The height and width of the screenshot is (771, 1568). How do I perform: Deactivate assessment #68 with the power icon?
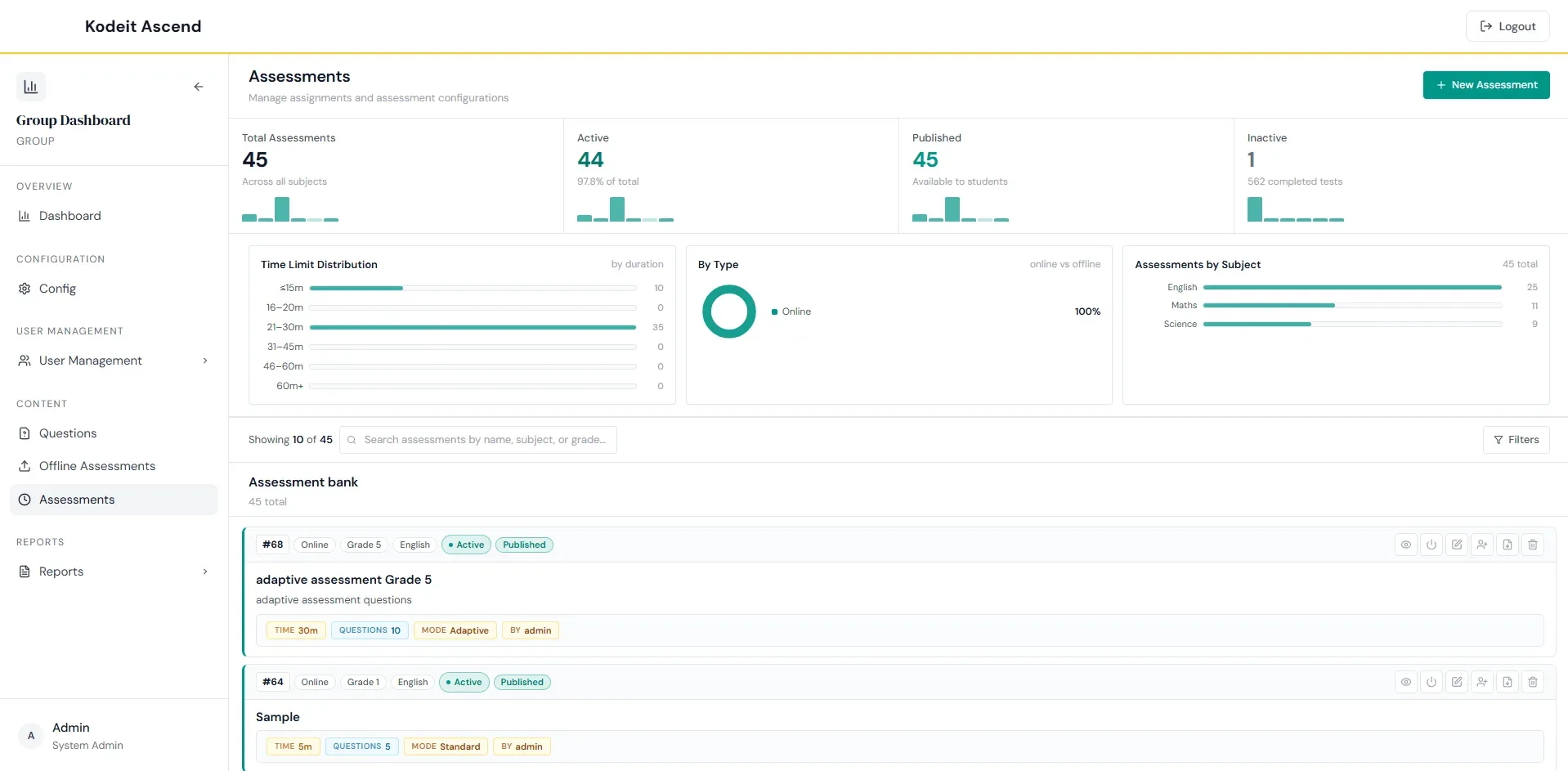pos(1431,545)
